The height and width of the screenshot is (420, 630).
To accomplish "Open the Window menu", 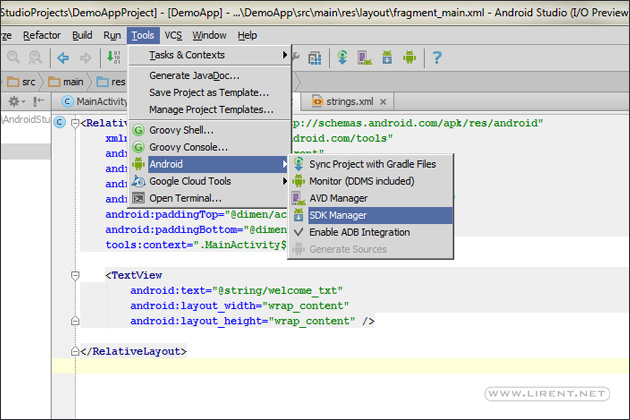I will coord(209,36).
